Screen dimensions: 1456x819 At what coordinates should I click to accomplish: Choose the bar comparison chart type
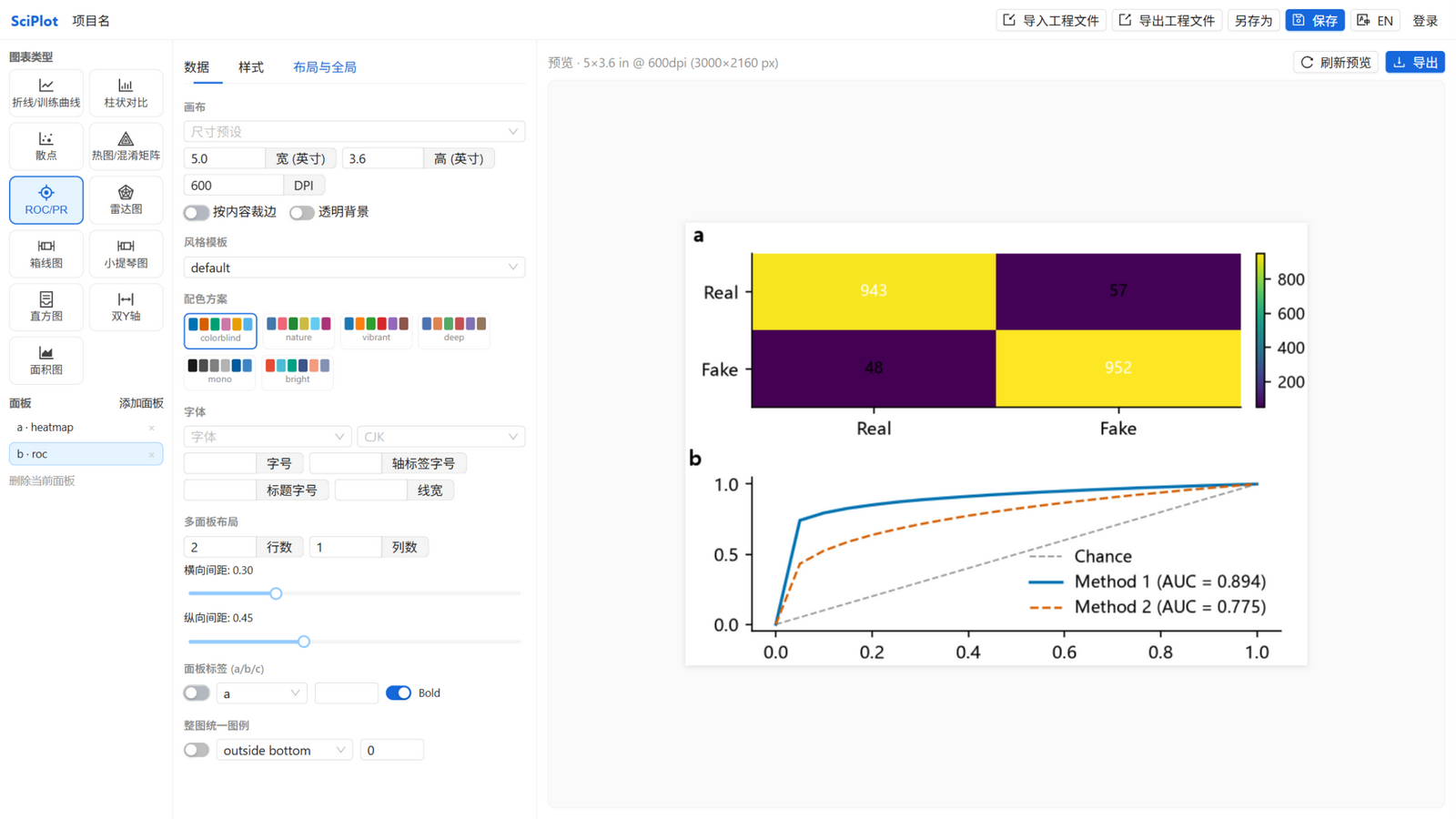pos(126,93)
